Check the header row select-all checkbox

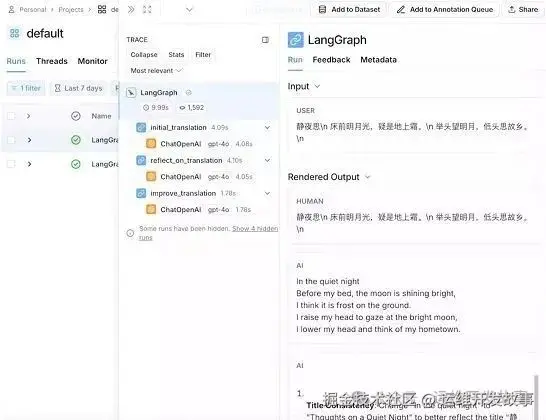11,116
